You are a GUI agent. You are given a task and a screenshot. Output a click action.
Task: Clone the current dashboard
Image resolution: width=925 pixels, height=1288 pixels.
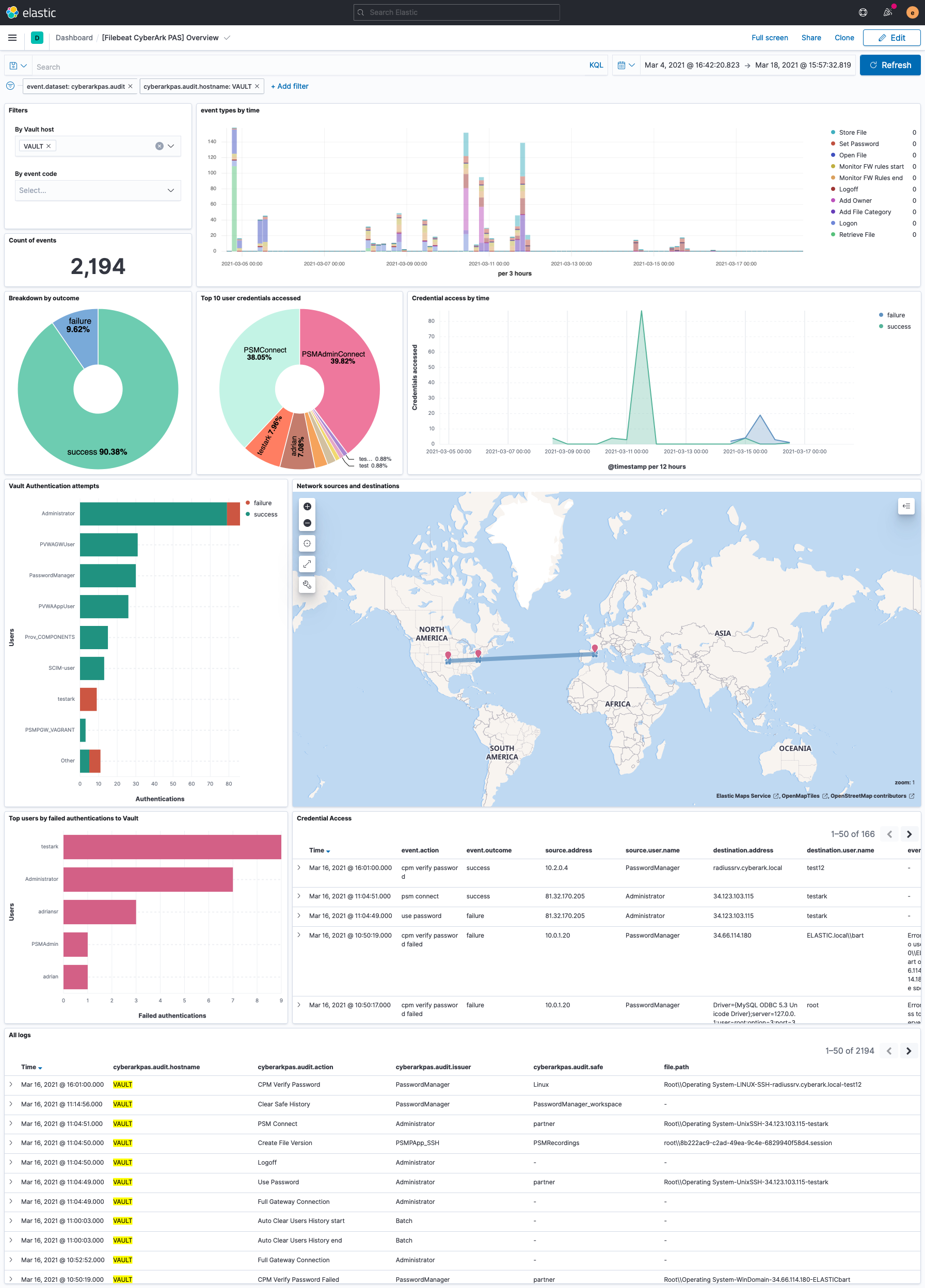844,38
